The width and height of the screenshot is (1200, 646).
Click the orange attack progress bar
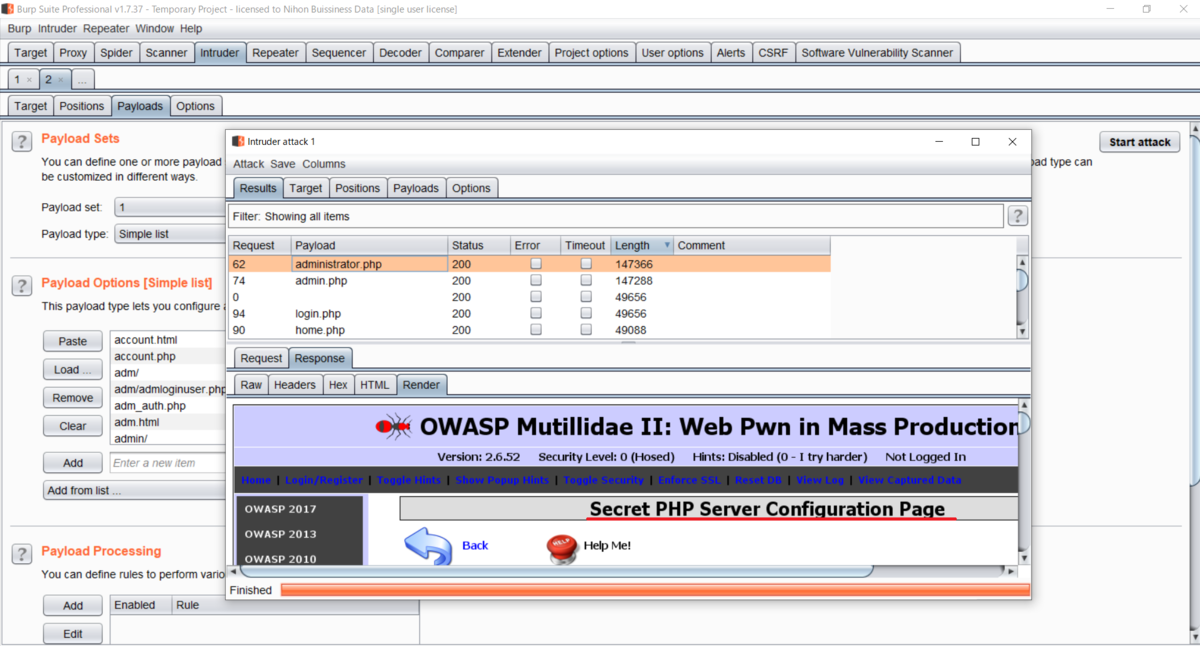click(655, 590)
